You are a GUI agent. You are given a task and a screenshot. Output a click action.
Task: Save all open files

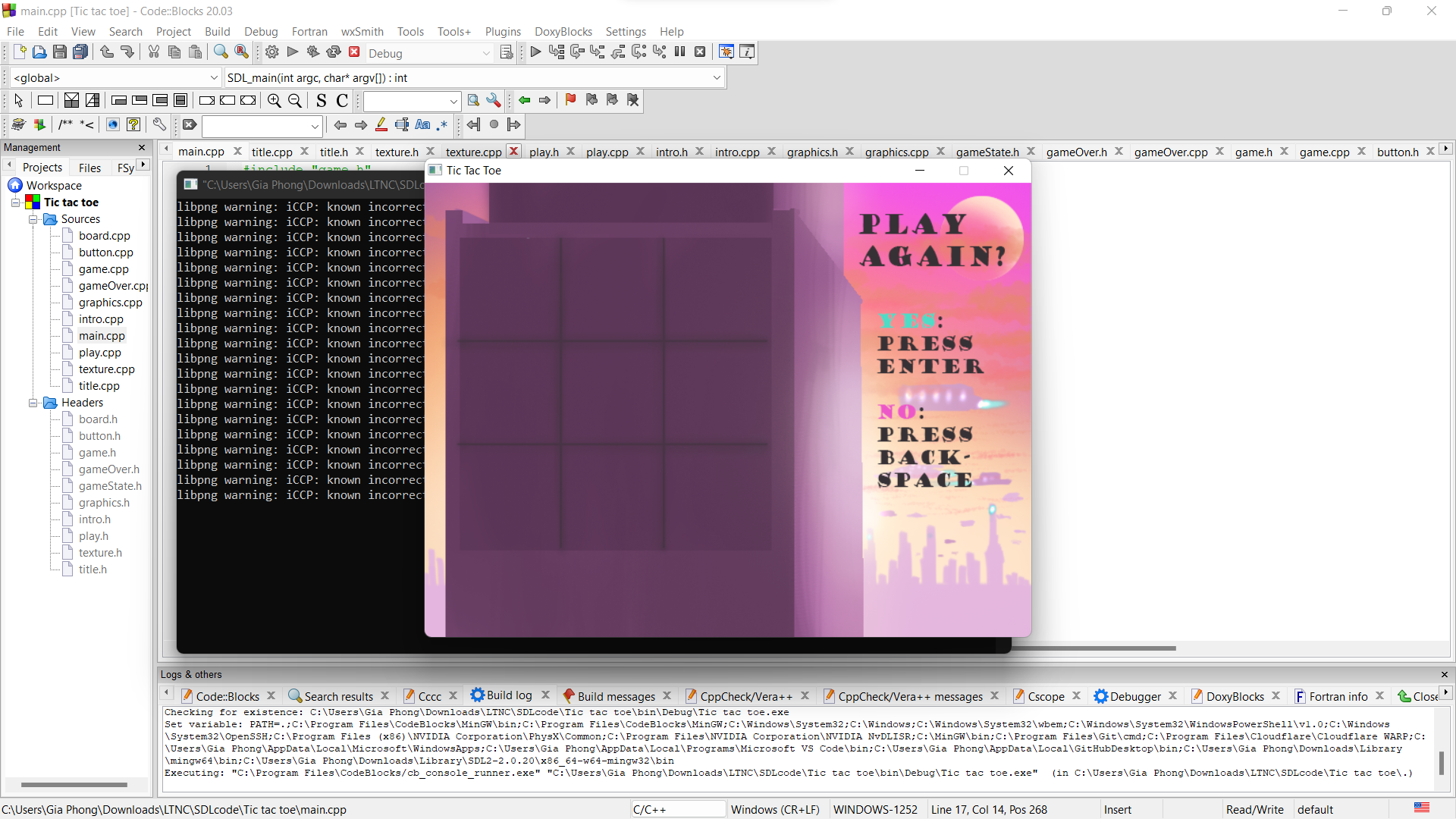(80, 52)
